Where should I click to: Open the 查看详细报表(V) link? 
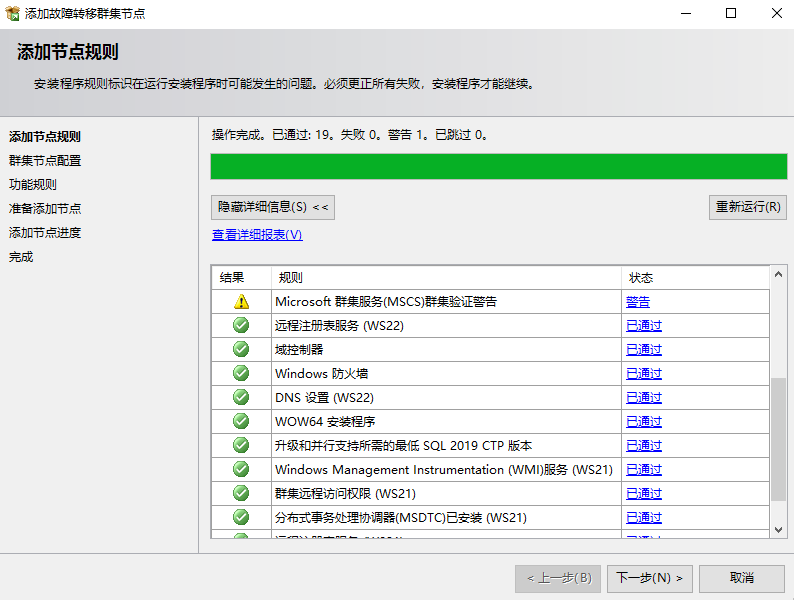tap(257, 235)
